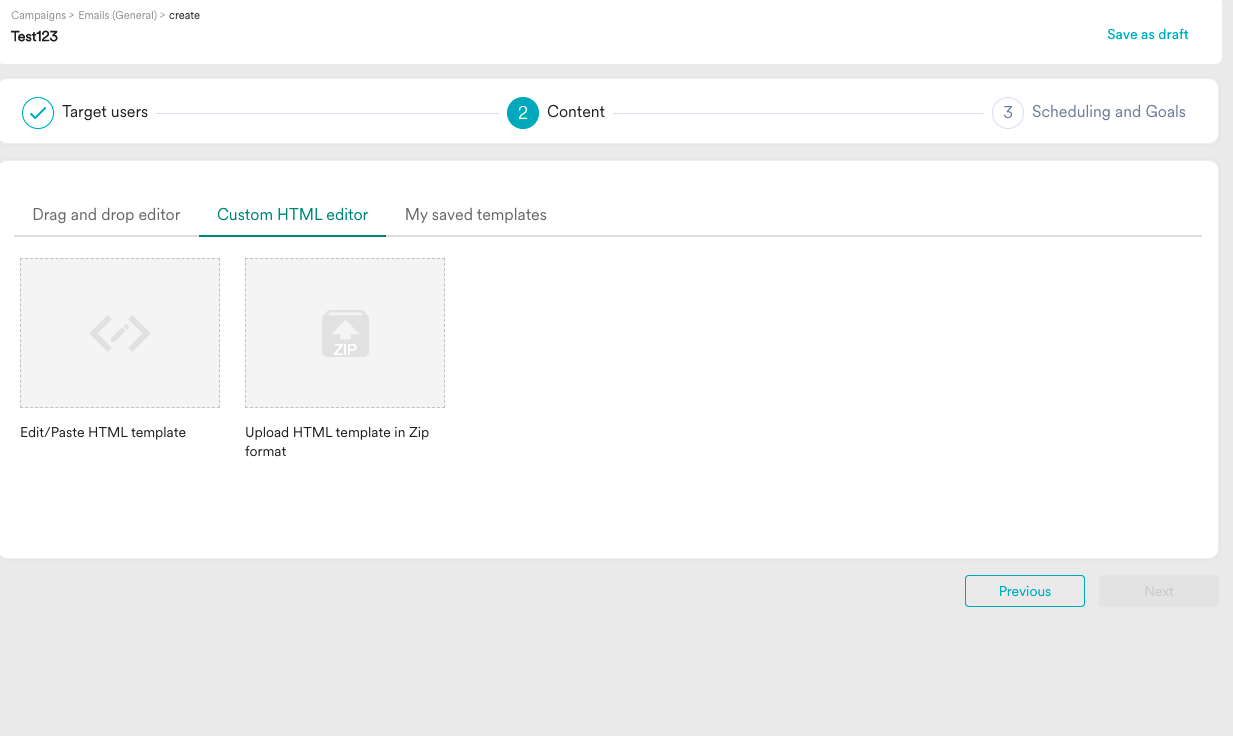Go back with the Previous button
Image resolution: width=1233 pixels, height=736 pixels.
click(1025, 591)
